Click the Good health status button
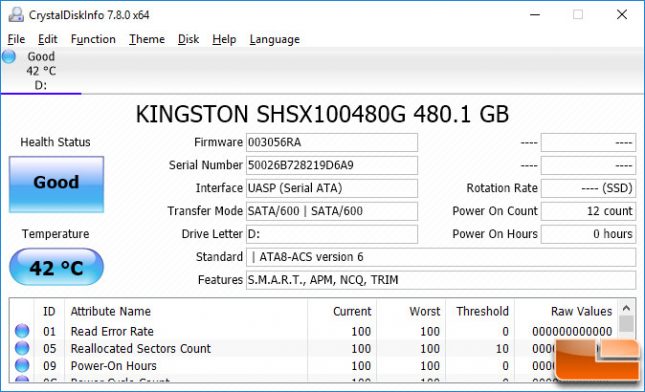 (x=56, y=184)
